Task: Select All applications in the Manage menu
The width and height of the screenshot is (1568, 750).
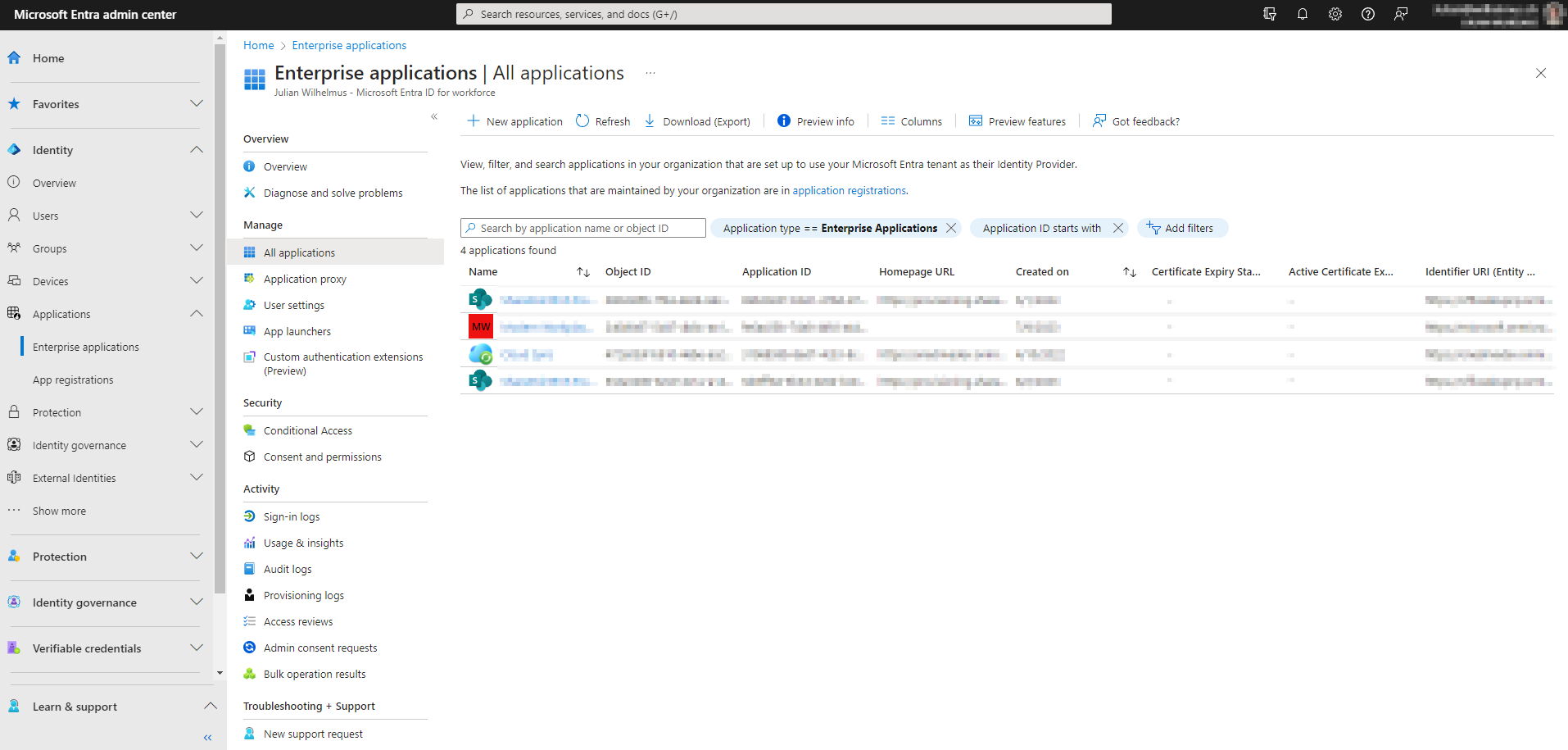Action: 335,252
